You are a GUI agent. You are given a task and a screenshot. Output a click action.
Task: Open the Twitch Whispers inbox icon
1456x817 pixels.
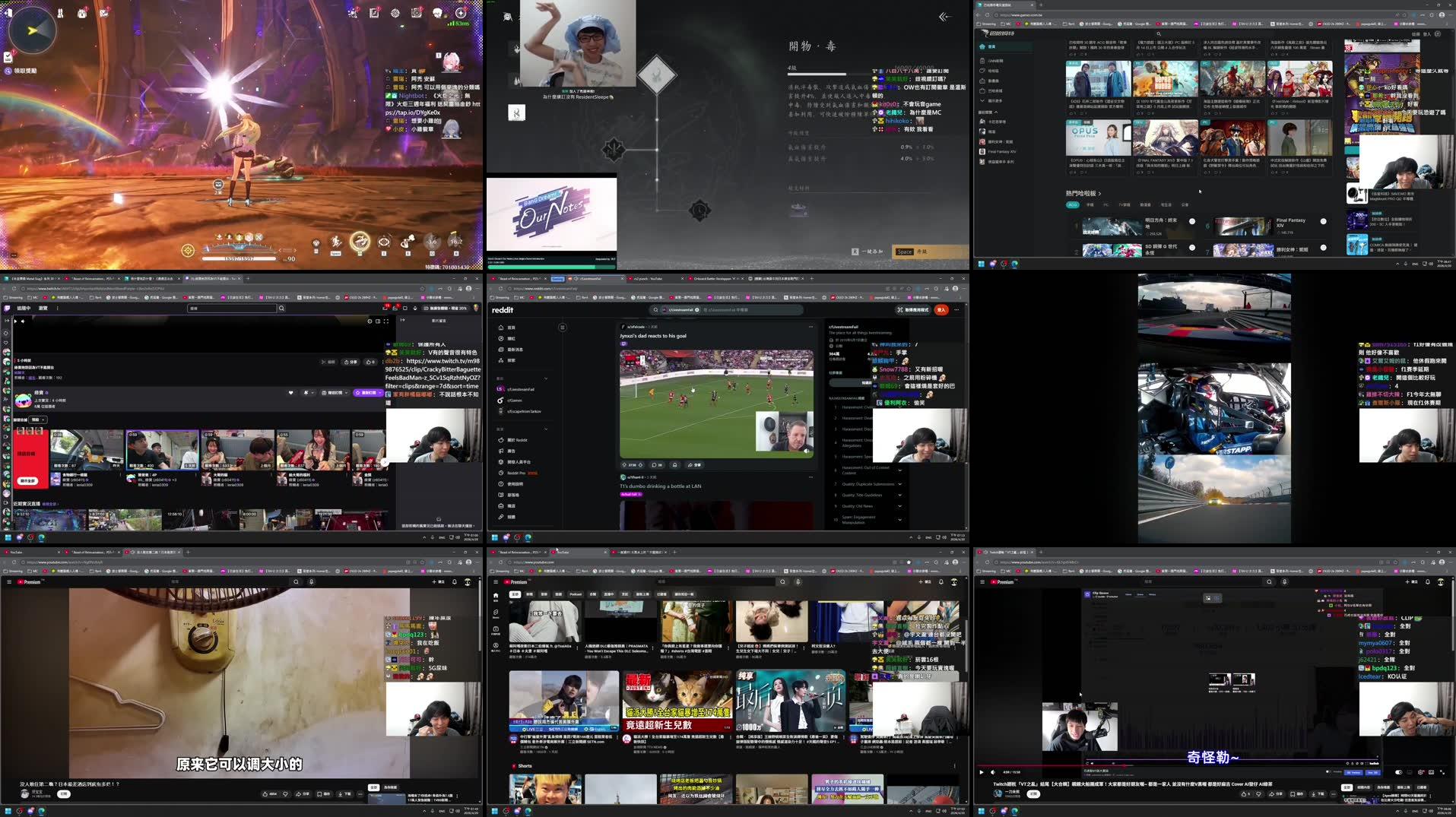396,308
